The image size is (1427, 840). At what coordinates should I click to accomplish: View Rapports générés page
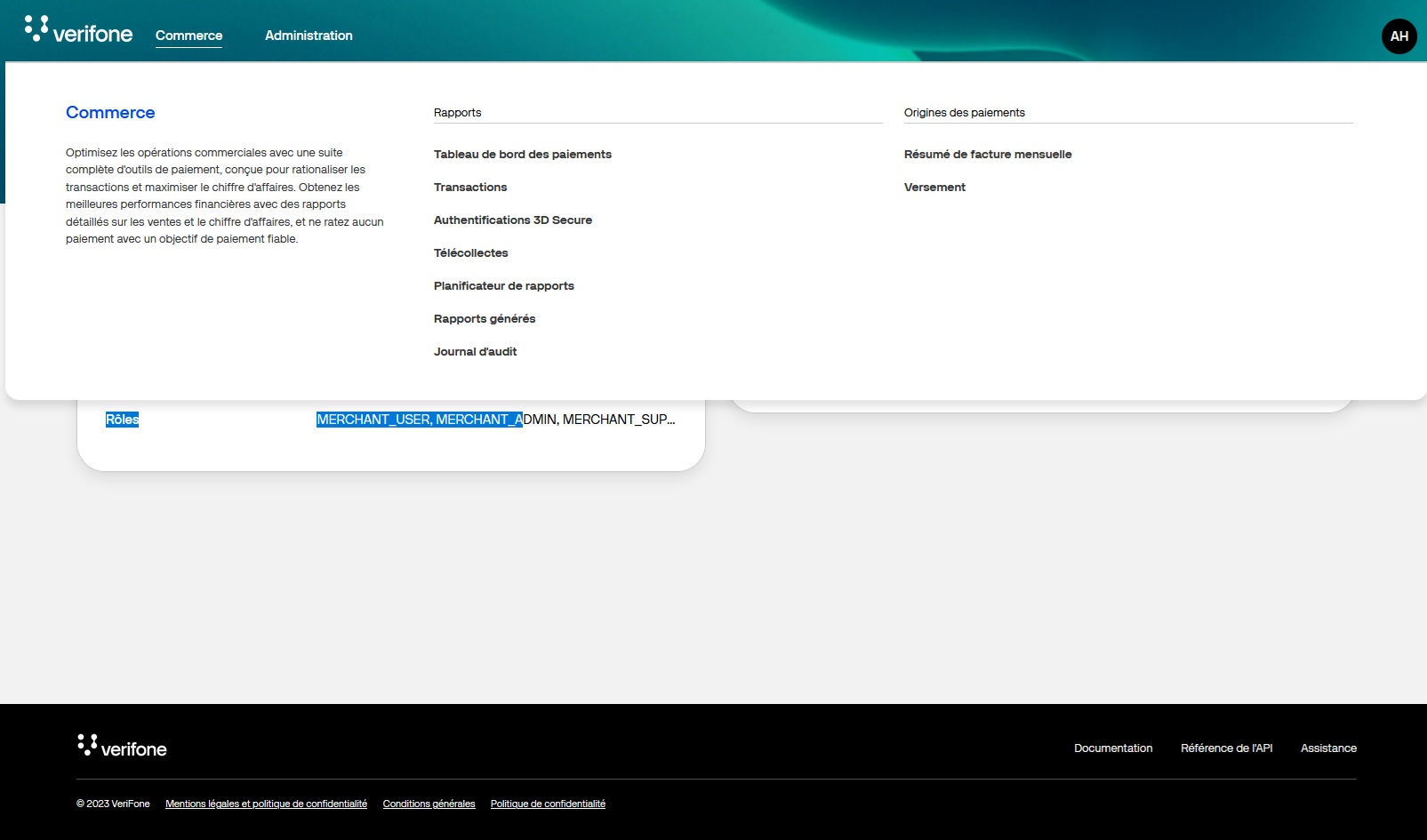[x=484, y=319]
